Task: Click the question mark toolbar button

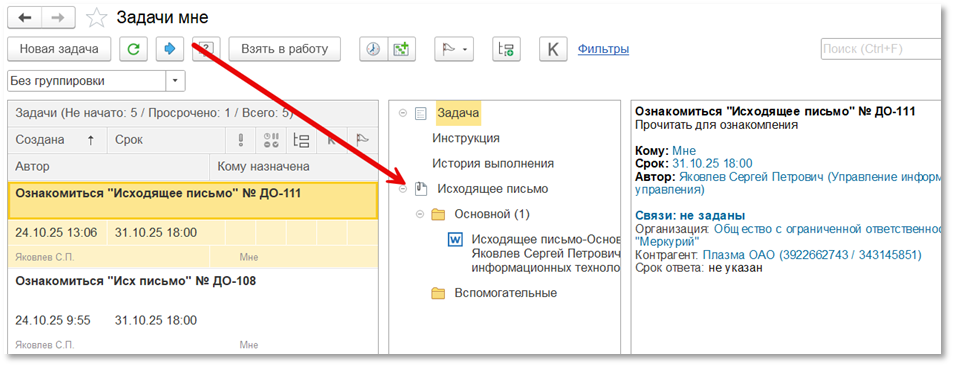Action: (x=206, y=49)
